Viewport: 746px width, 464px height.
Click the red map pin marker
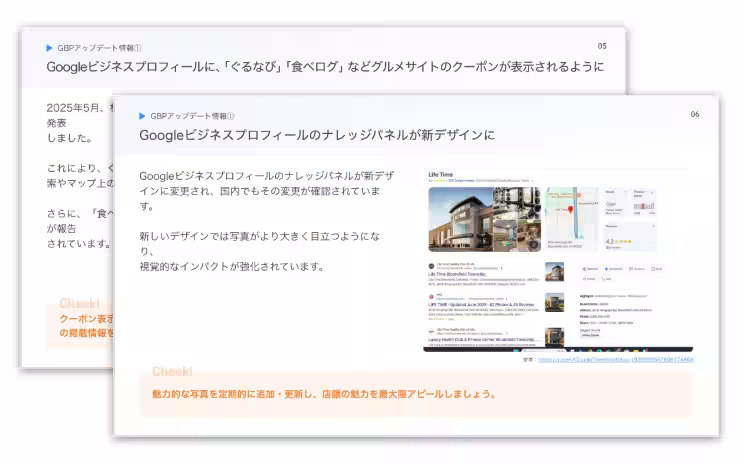(572, 211)
